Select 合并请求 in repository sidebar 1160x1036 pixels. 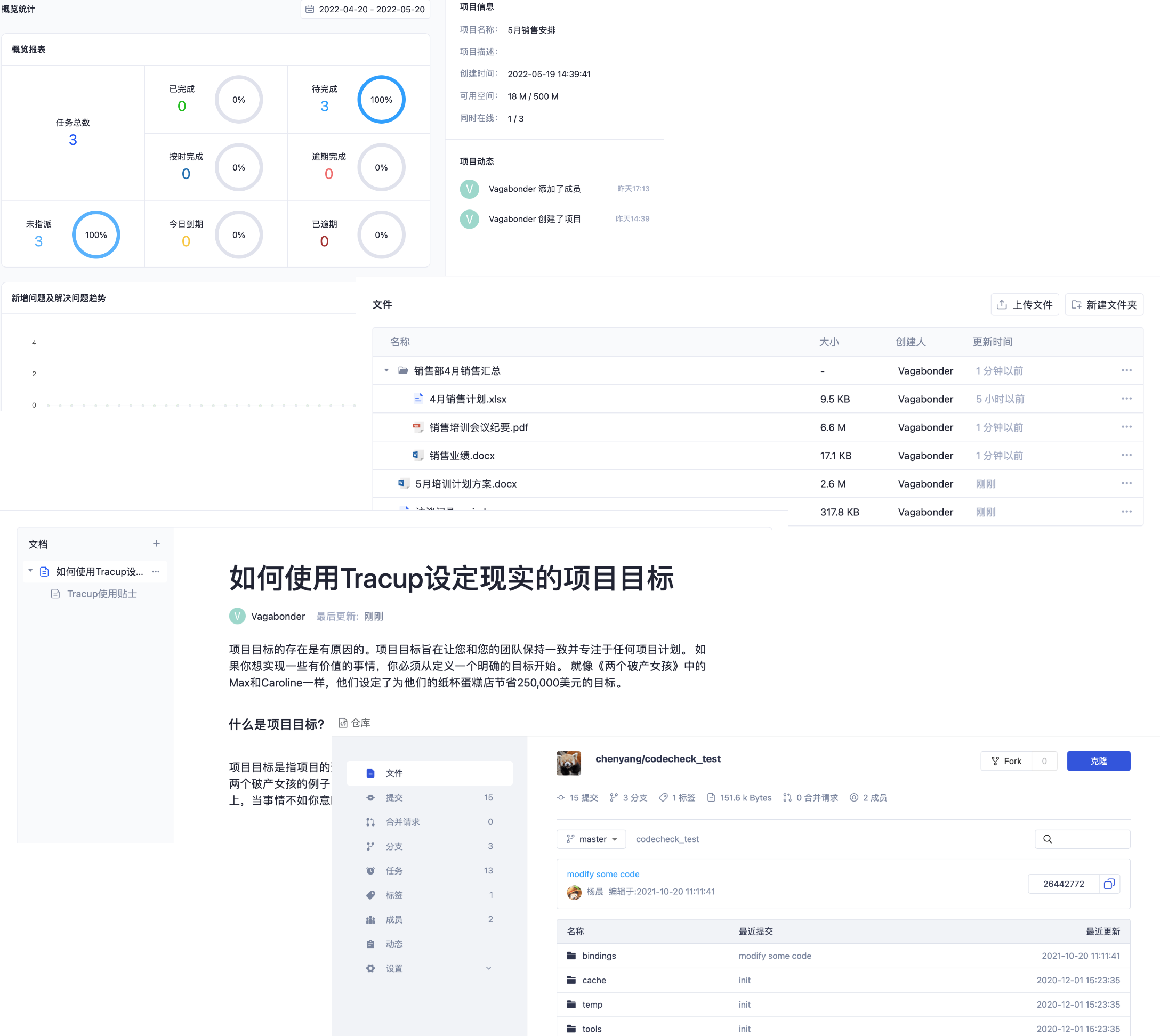point(402,822)
